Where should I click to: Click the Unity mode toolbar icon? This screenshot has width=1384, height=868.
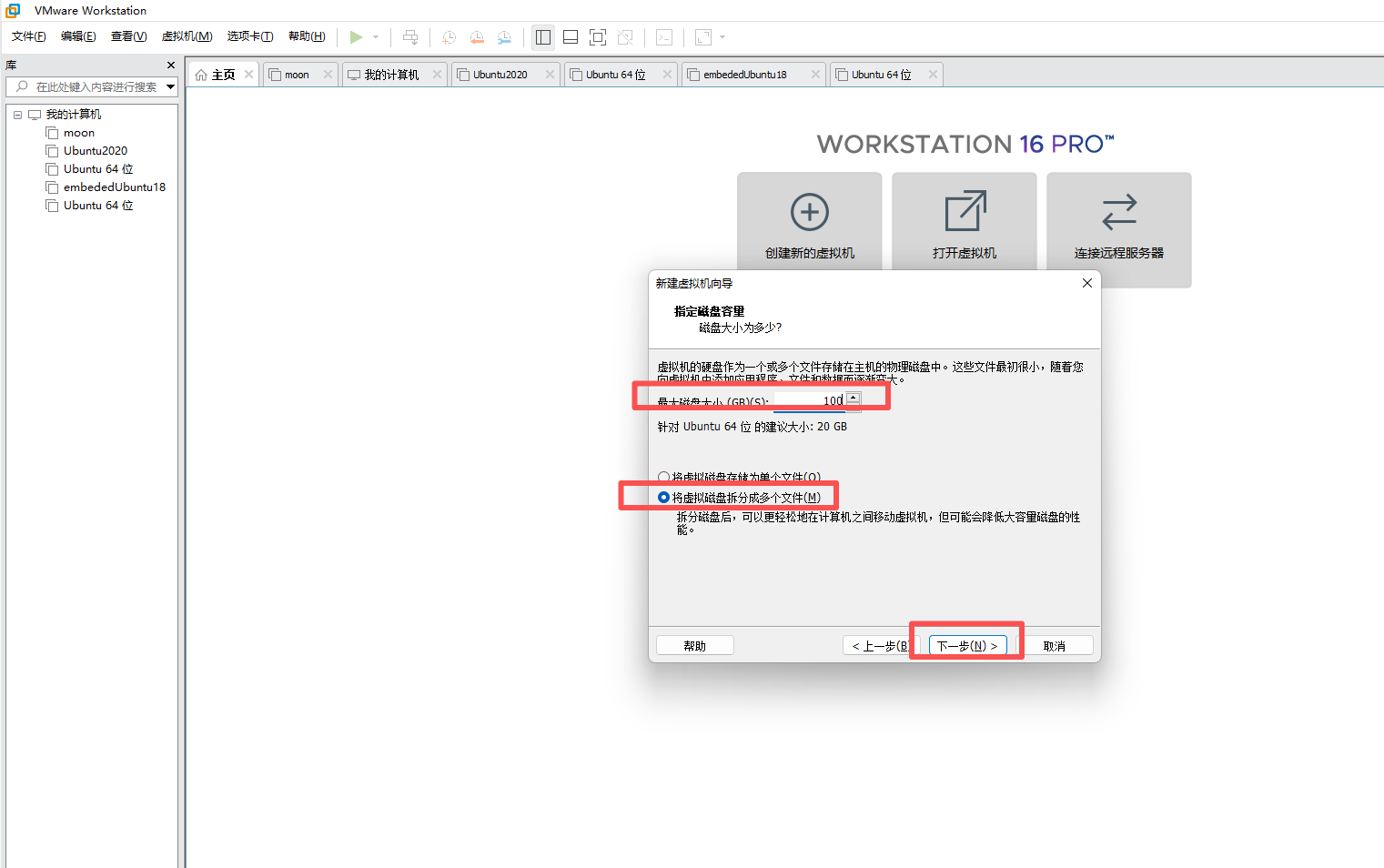coord(625,37)
